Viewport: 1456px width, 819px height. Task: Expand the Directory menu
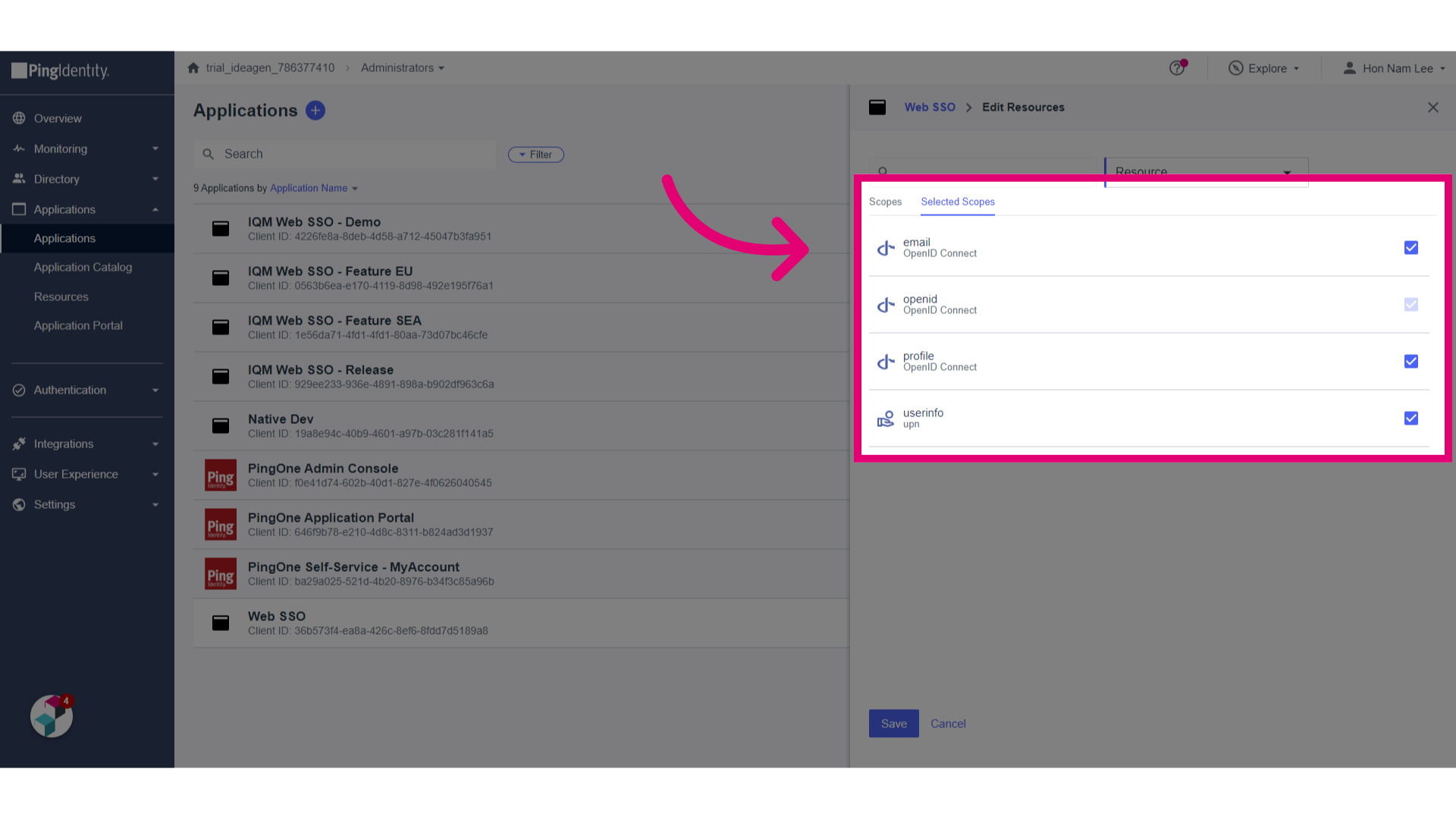pyautogui.click(x=155, y=179)
